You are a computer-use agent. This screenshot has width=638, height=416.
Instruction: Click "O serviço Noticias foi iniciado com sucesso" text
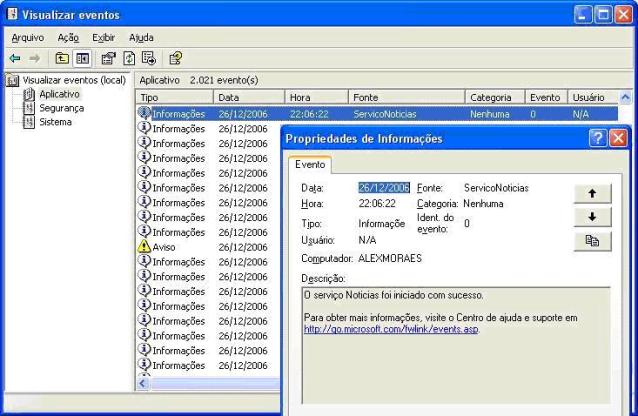393,295
